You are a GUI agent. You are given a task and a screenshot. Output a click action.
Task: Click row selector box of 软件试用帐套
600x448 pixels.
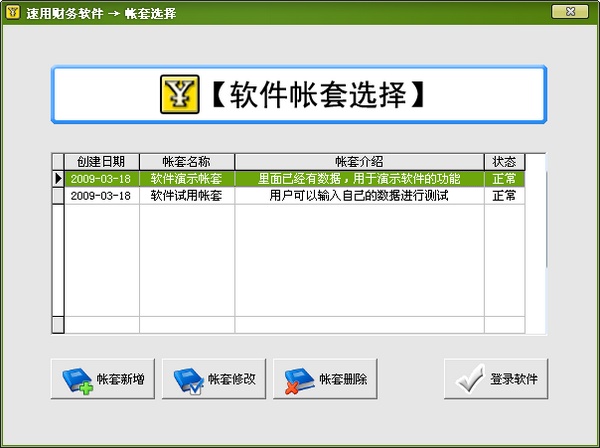(x=58, y=195)
